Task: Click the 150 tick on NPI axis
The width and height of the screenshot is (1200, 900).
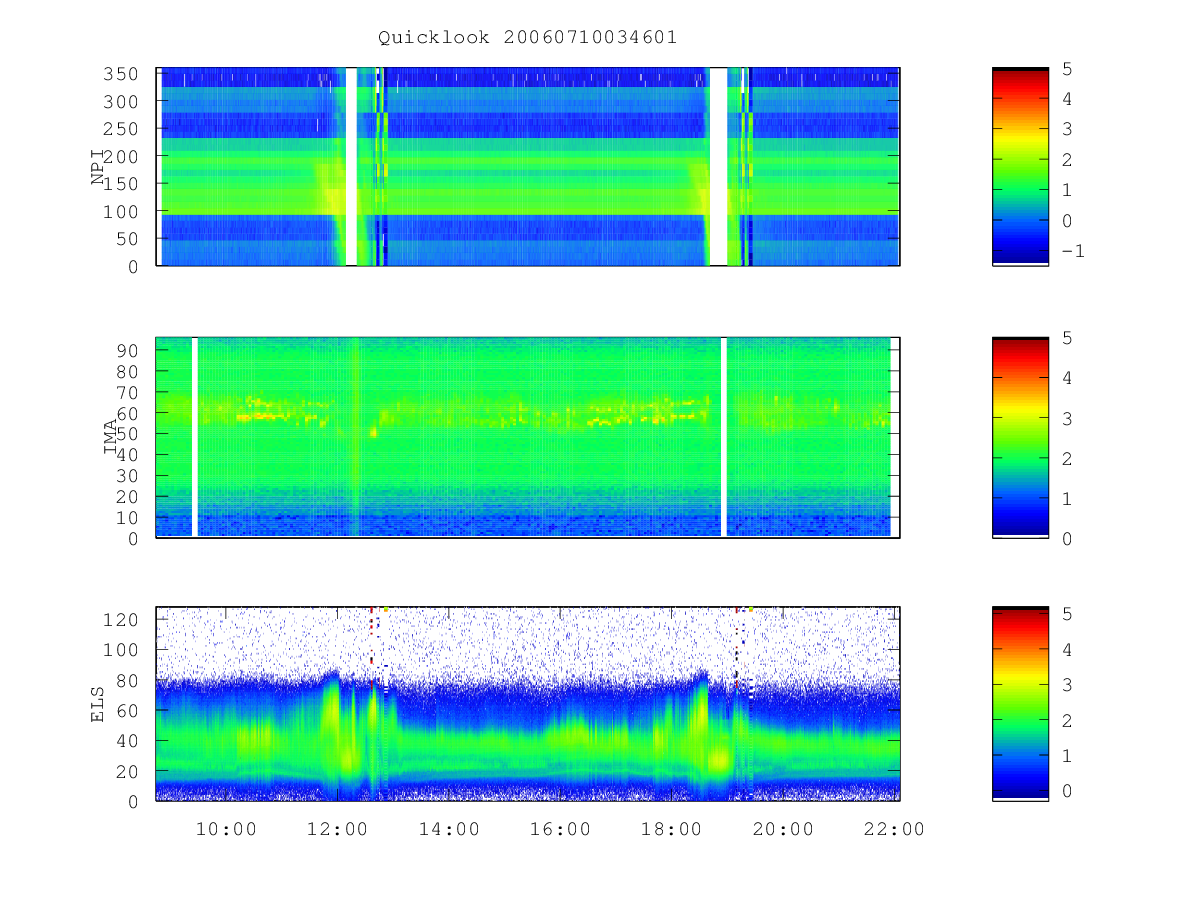Action: click(x=122, y=184)
